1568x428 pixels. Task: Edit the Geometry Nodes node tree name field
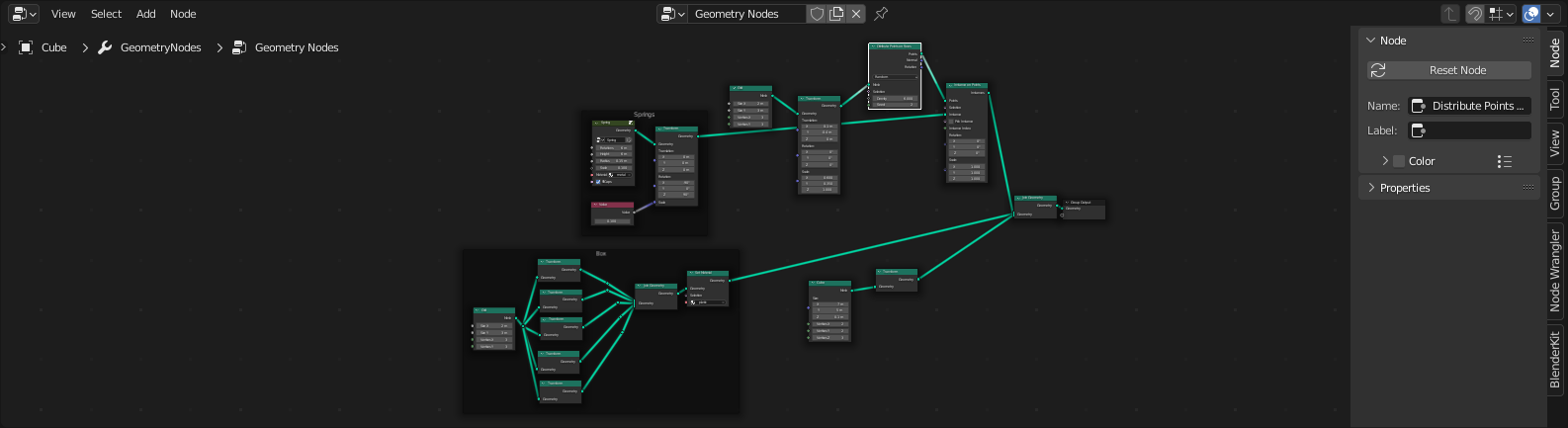click(x=746, y=14)
